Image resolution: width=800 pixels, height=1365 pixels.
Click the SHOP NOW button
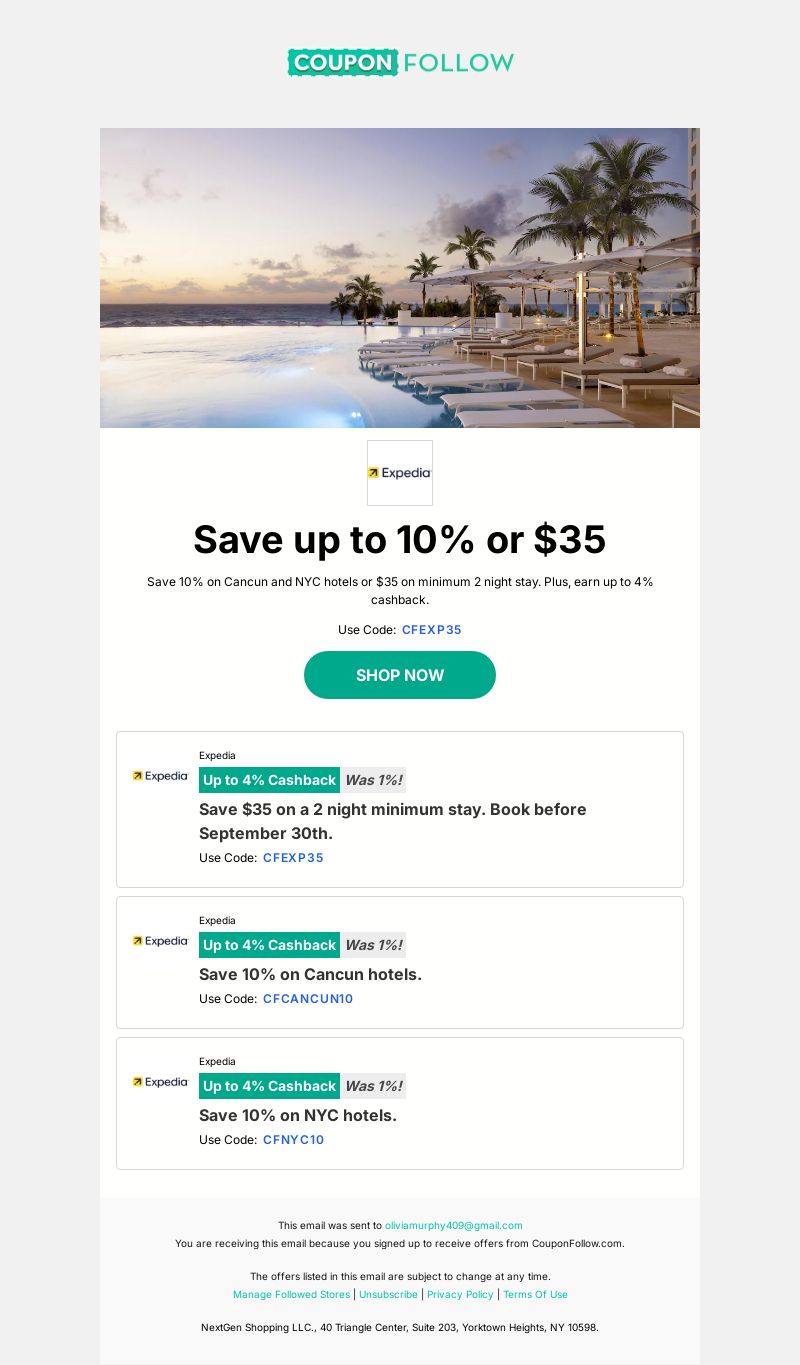(400, 675)
